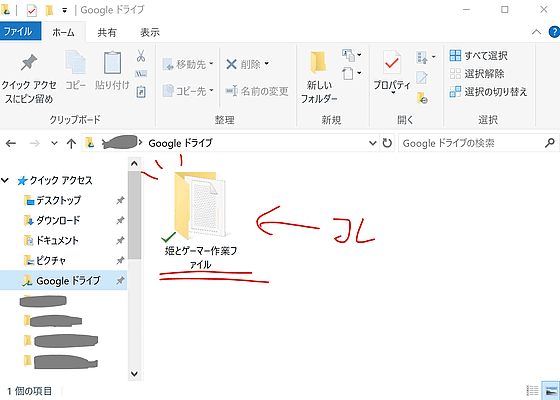Click navigation pane scroll down arrow

click(134, 374)
